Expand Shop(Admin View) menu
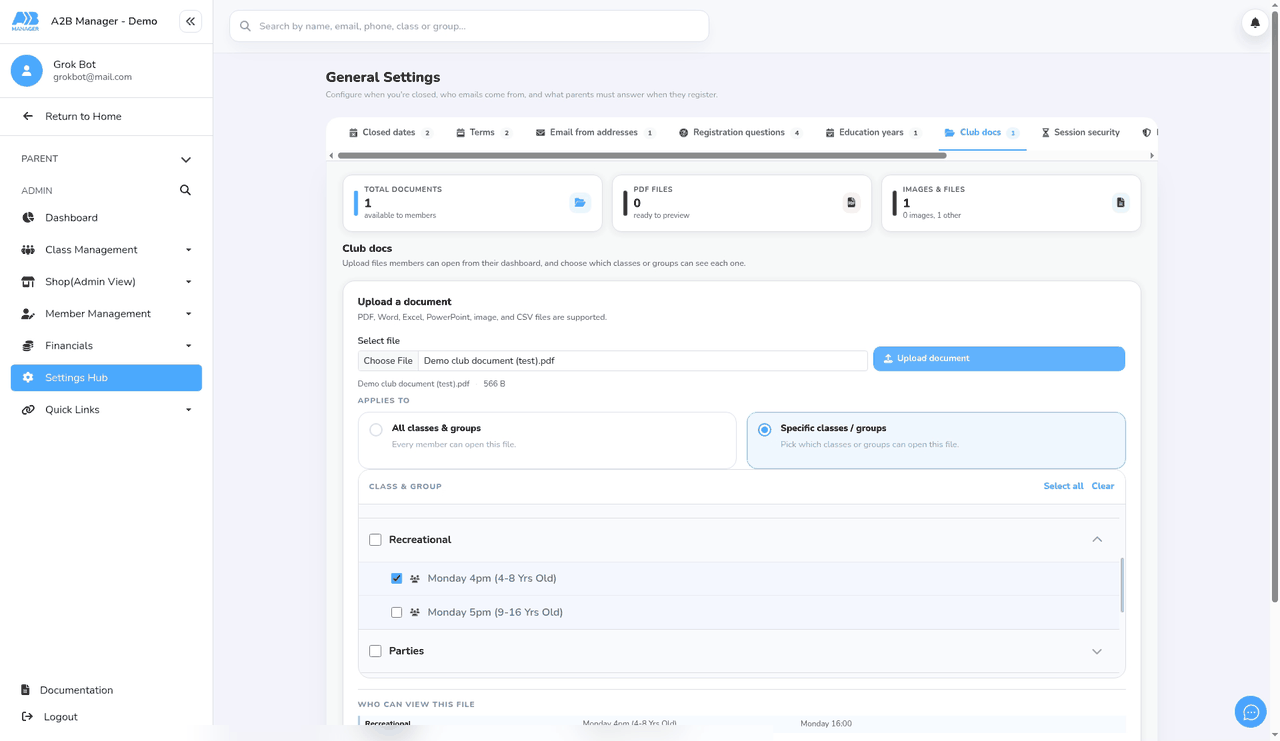This screenshot has height=741, width=1280. 106,282
